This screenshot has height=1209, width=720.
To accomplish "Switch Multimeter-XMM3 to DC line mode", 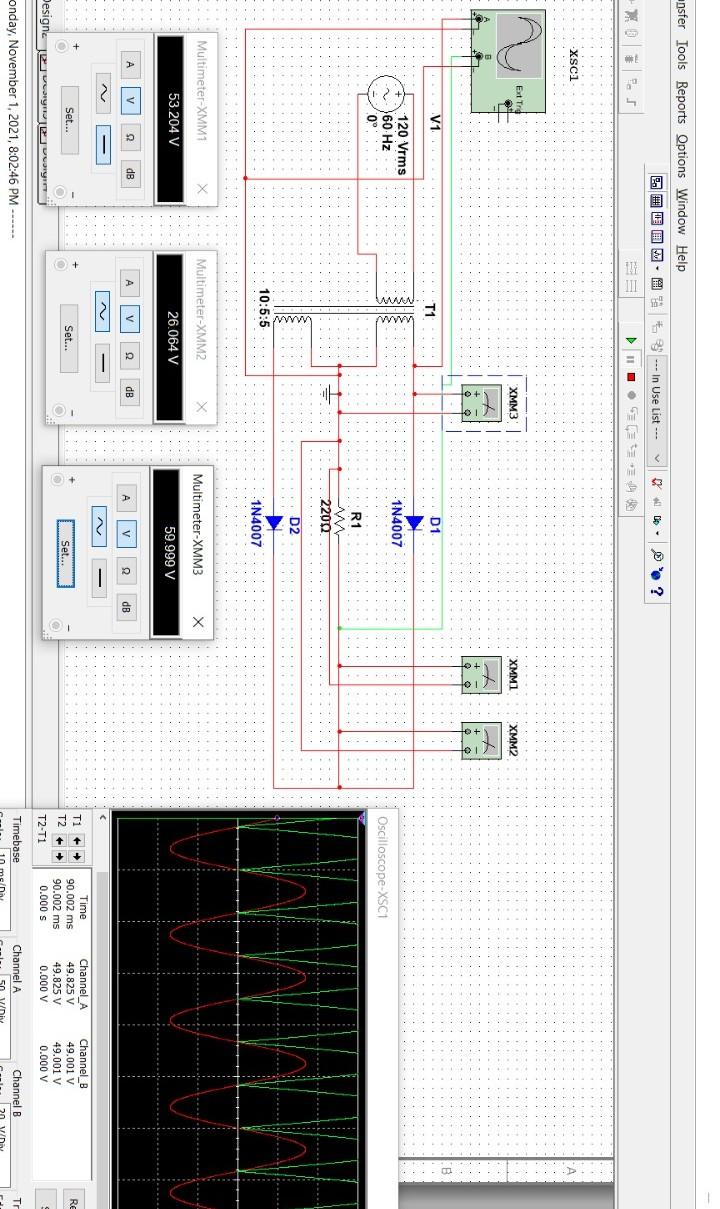I will pos(99,579).
